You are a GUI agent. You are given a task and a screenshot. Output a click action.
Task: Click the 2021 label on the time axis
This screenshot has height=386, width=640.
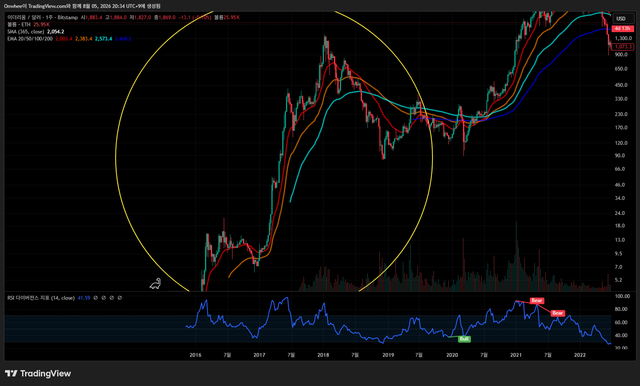516,355
